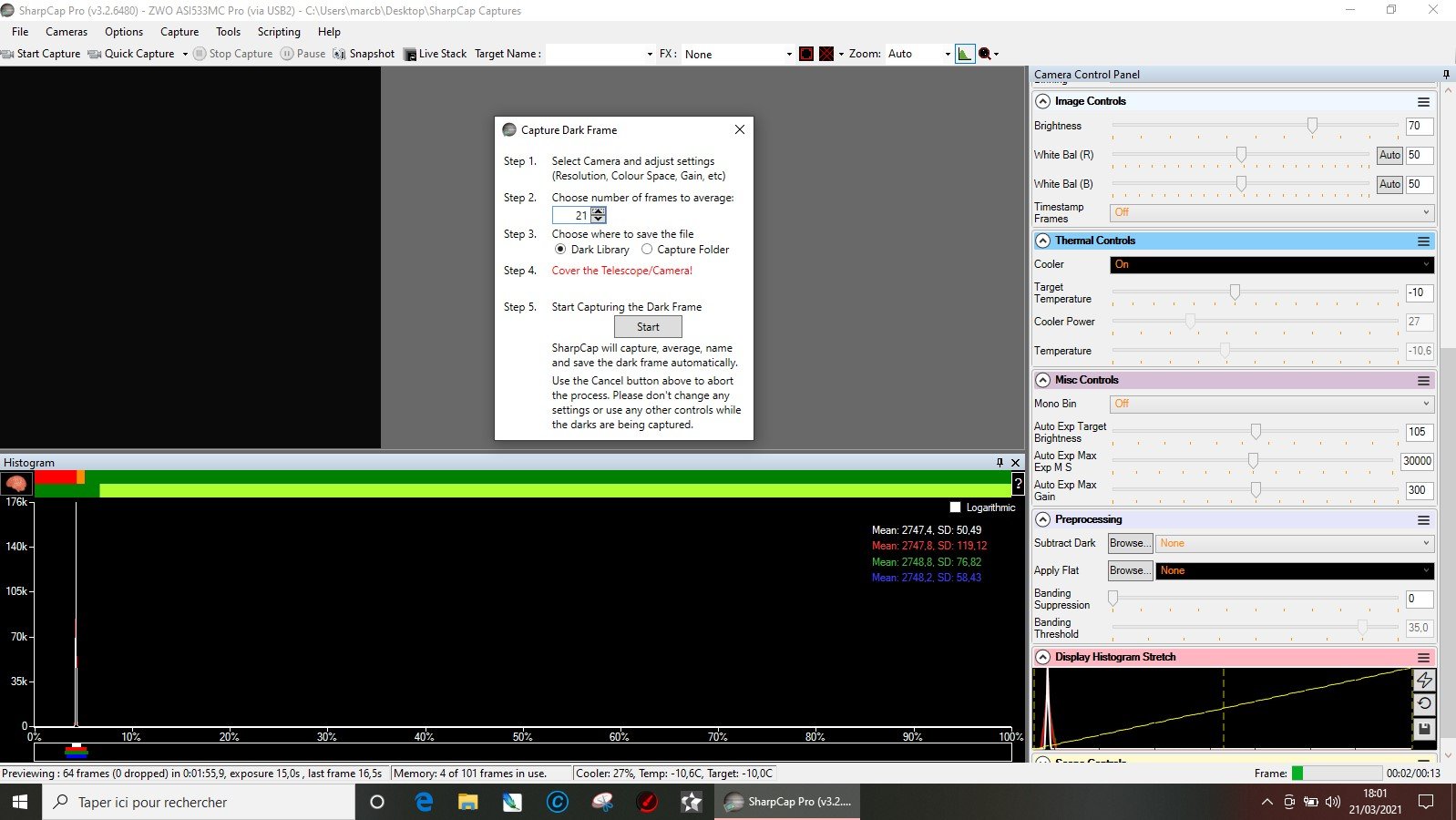
Task: Open the Misc Controls section menu icon
Action: 1423,380
